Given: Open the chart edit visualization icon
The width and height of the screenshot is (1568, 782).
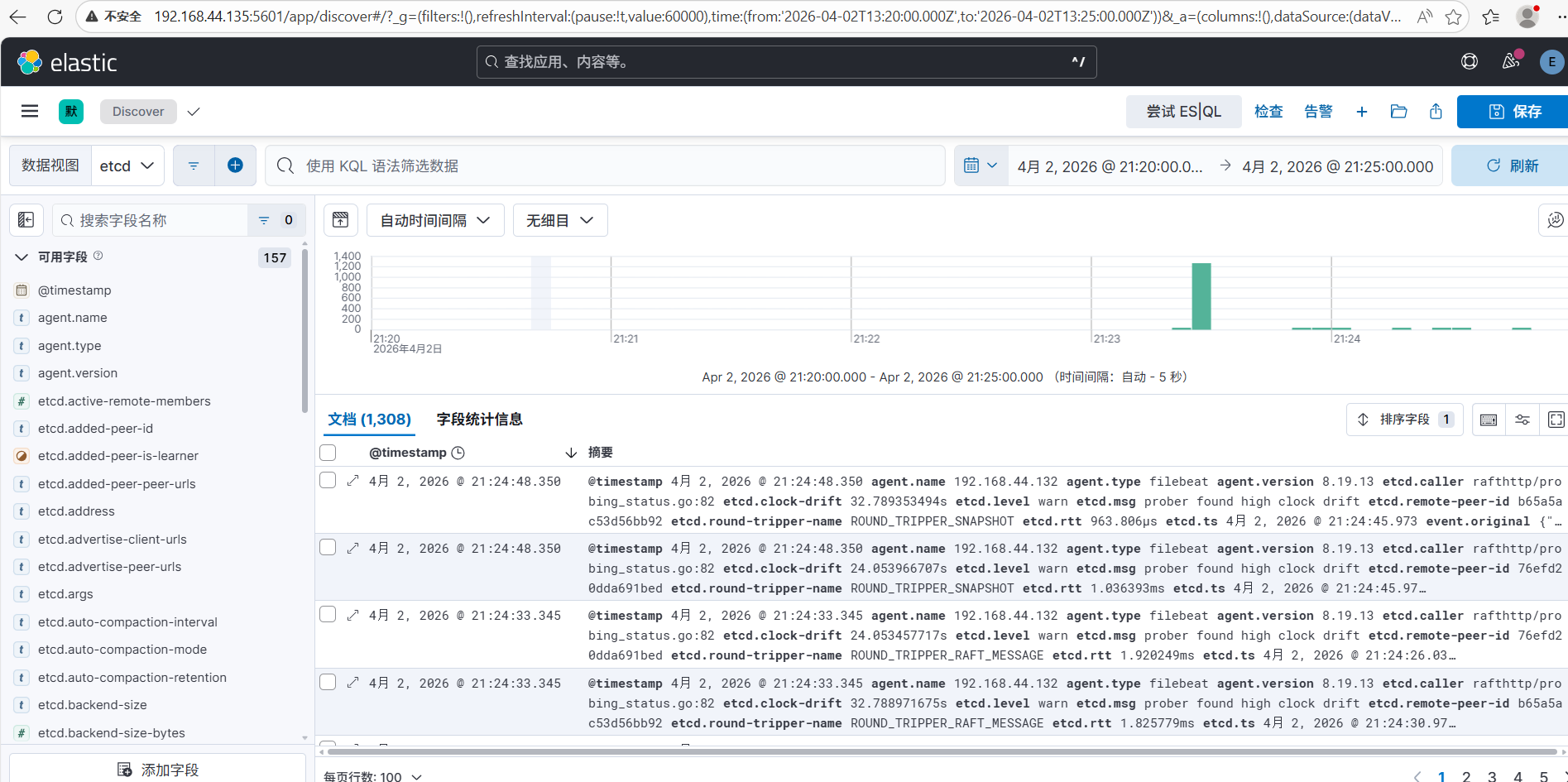Looking at the screenshot, I should pyautogui.click(x=1555, y=220).
